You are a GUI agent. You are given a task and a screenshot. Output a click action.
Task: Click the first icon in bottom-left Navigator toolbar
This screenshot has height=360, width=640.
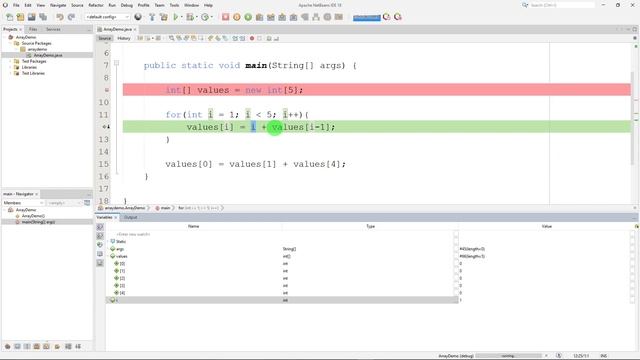tap(7, 347)
